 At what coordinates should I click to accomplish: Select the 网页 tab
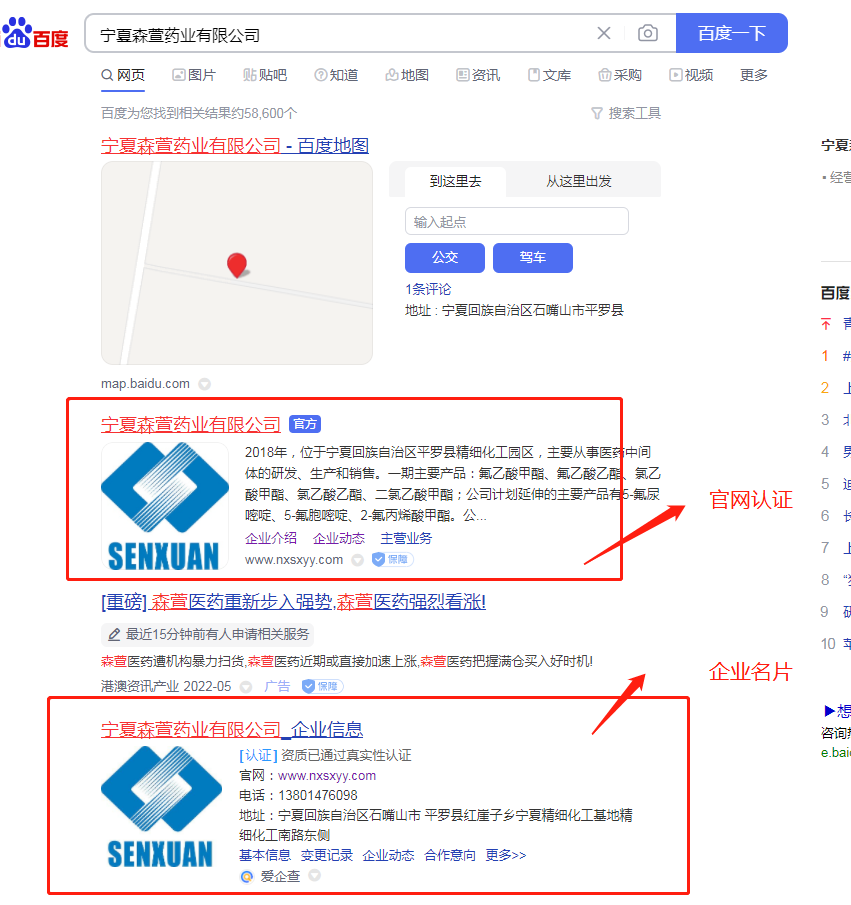pyautogui.click(x=123, y=75)
